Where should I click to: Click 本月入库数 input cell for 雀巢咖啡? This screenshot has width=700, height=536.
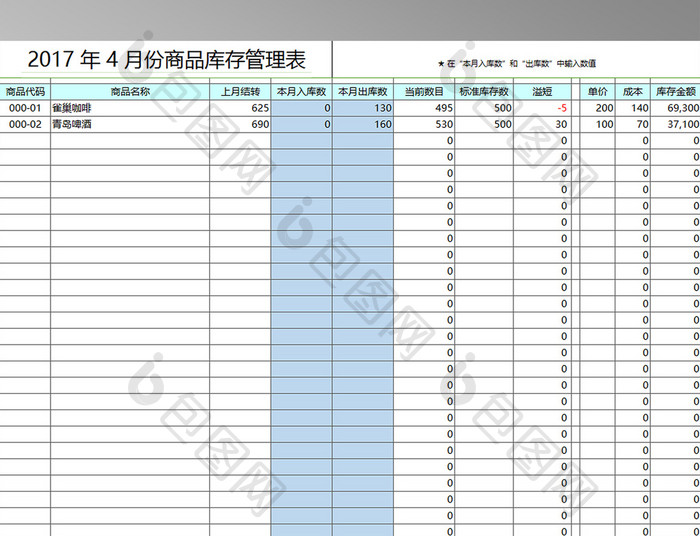pos(301,108)
